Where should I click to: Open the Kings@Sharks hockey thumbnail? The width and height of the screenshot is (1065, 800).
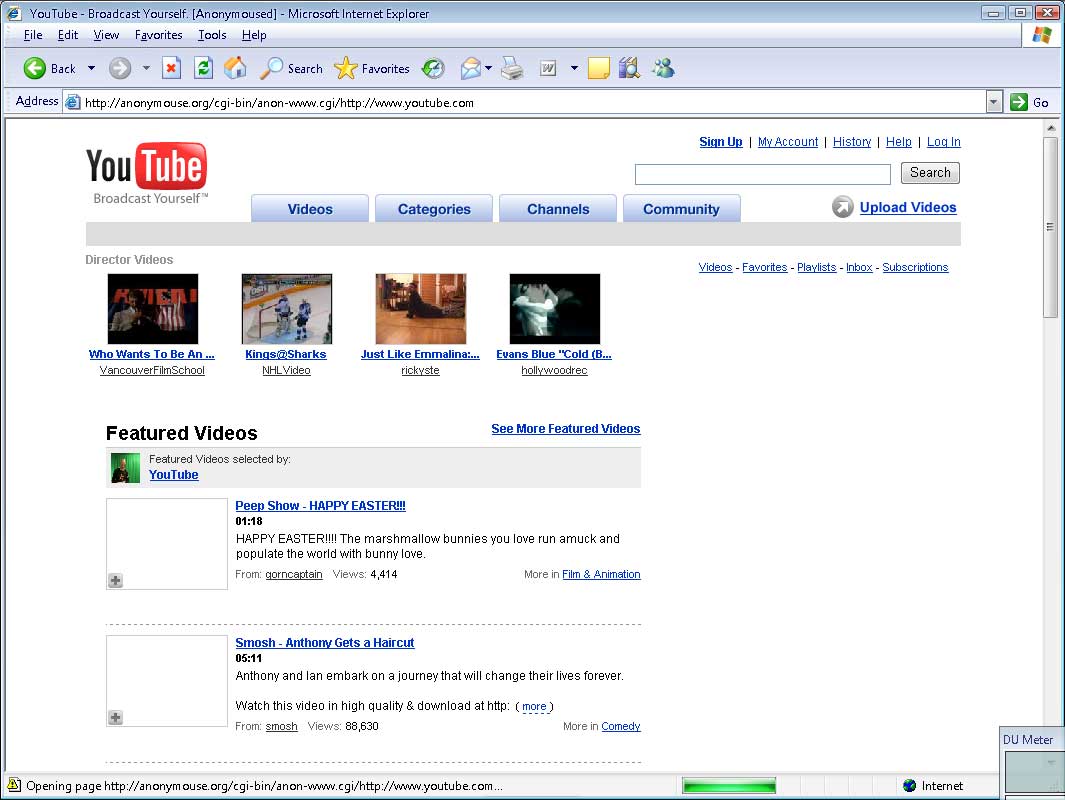[287, 309]
